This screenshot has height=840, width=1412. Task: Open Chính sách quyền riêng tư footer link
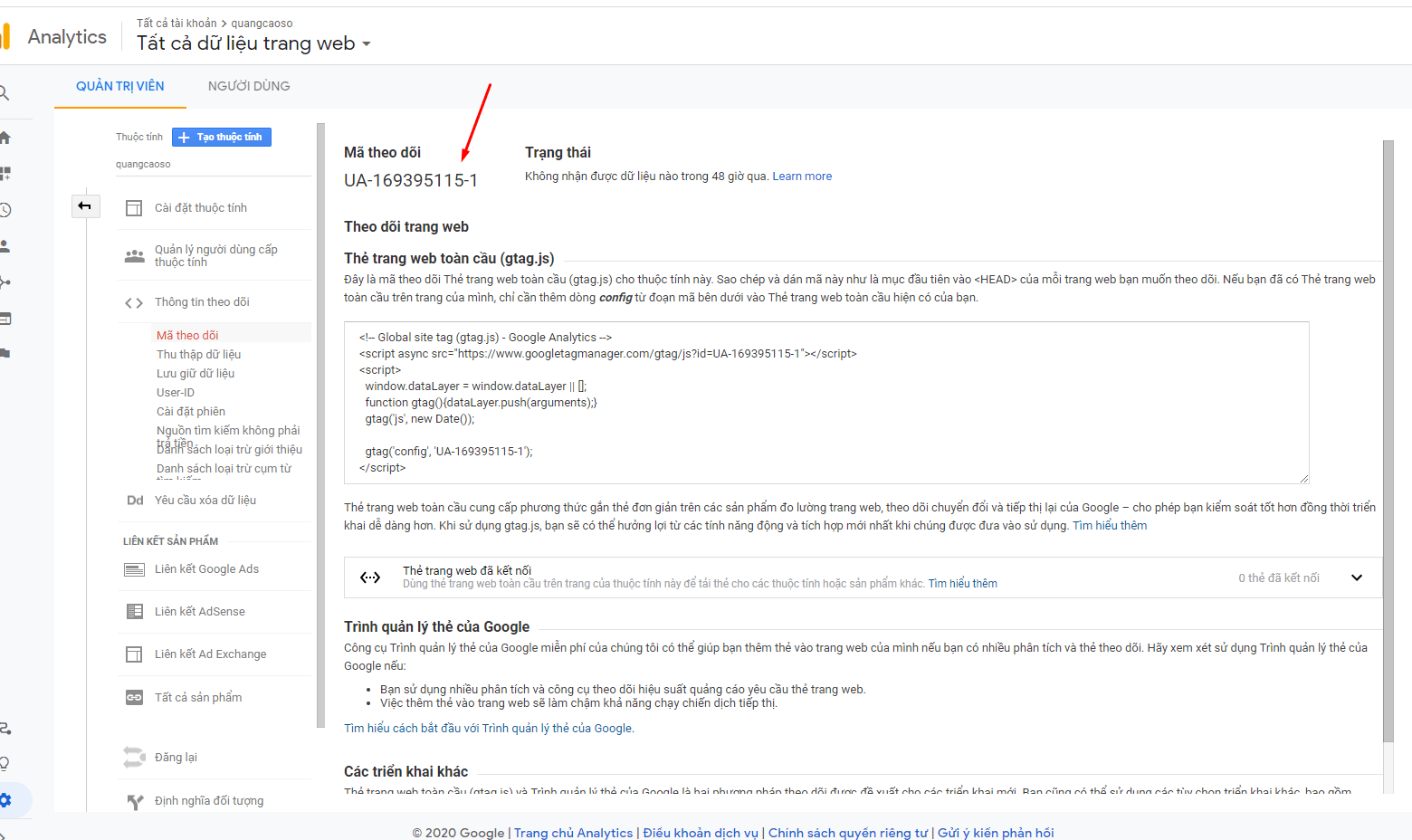[x=848, y=833]
